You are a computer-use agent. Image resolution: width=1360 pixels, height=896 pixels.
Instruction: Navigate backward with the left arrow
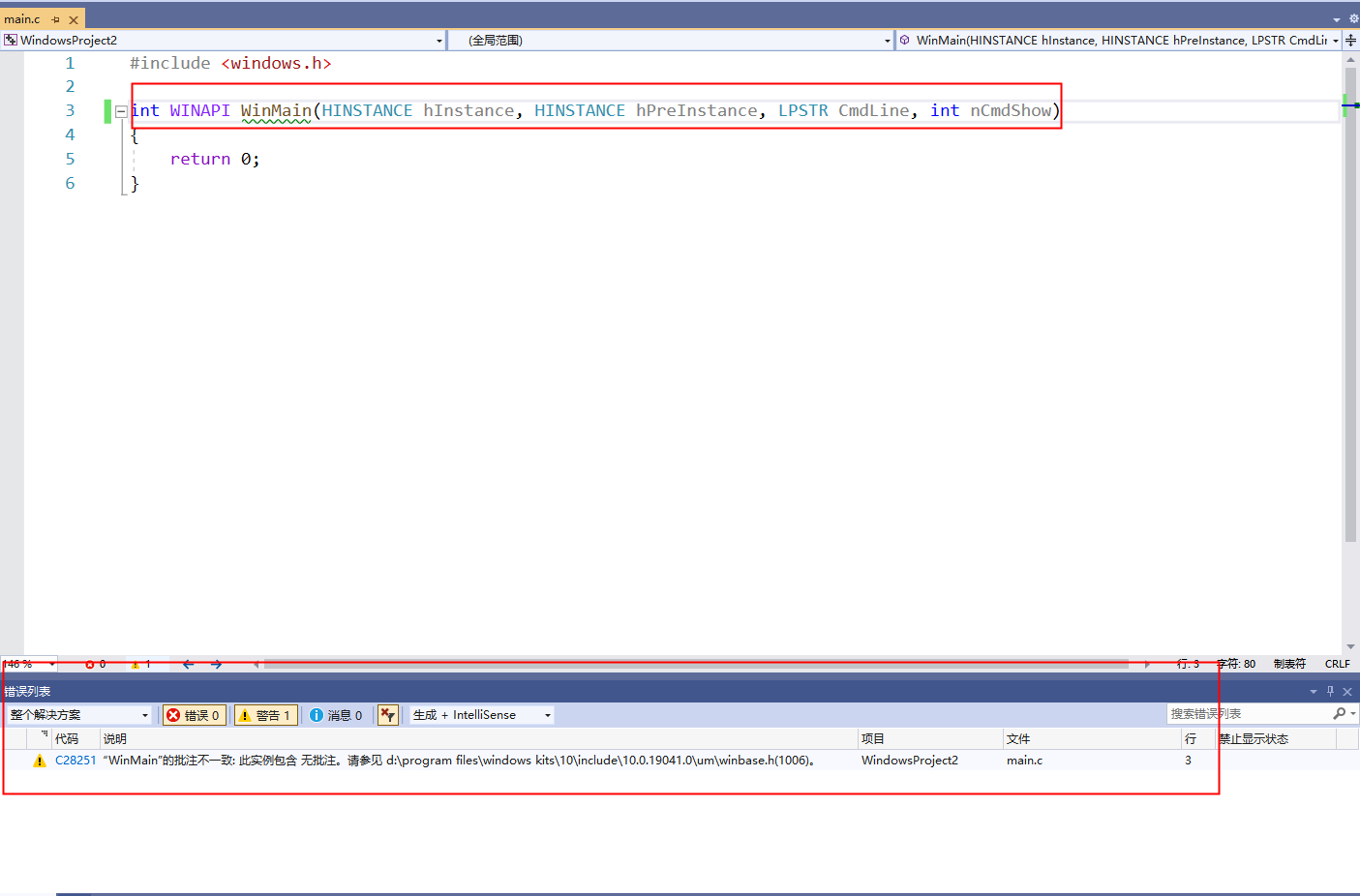pos(188,664)
